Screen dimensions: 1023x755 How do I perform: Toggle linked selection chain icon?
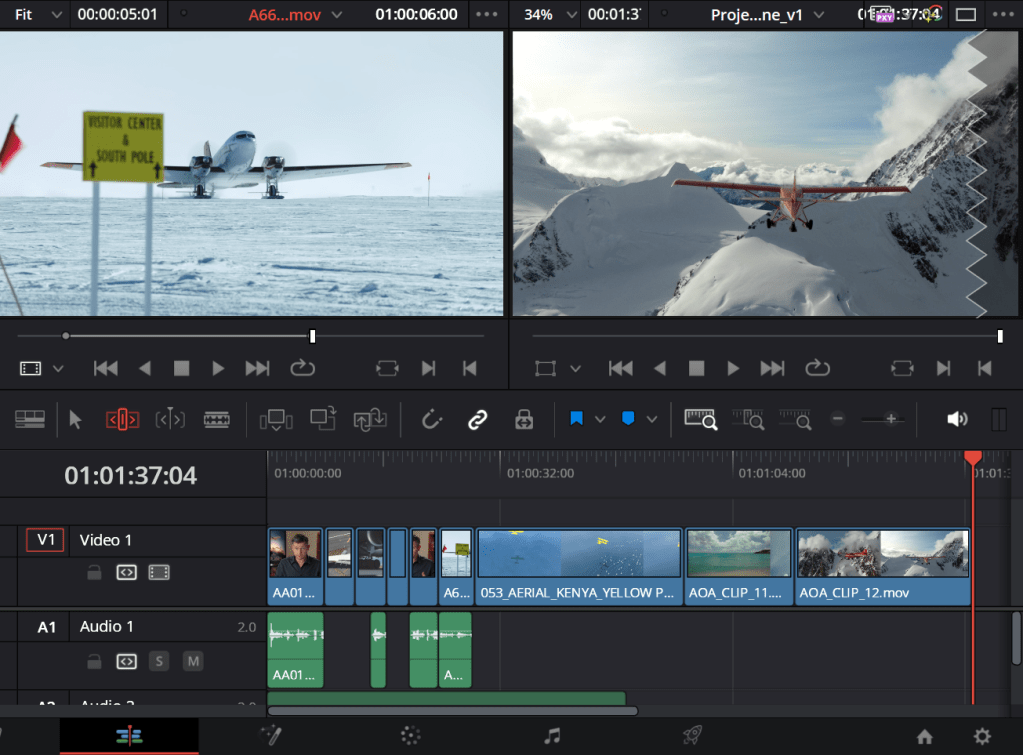(477, 420)
